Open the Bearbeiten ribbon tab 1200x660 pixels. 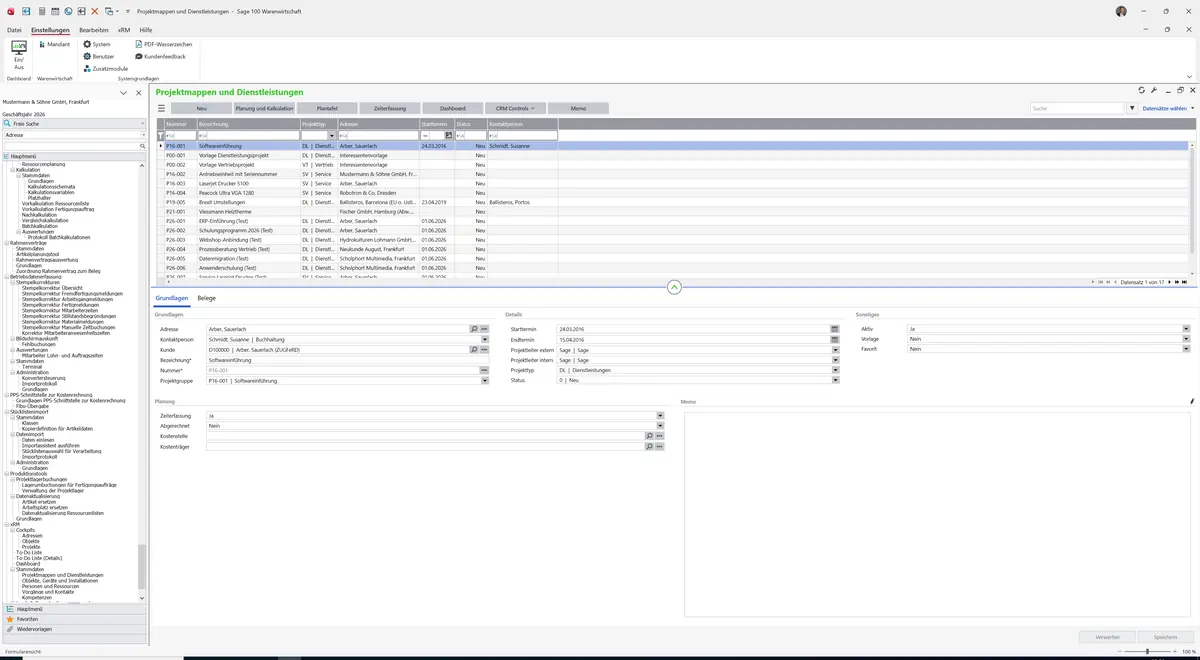point(93,30)
